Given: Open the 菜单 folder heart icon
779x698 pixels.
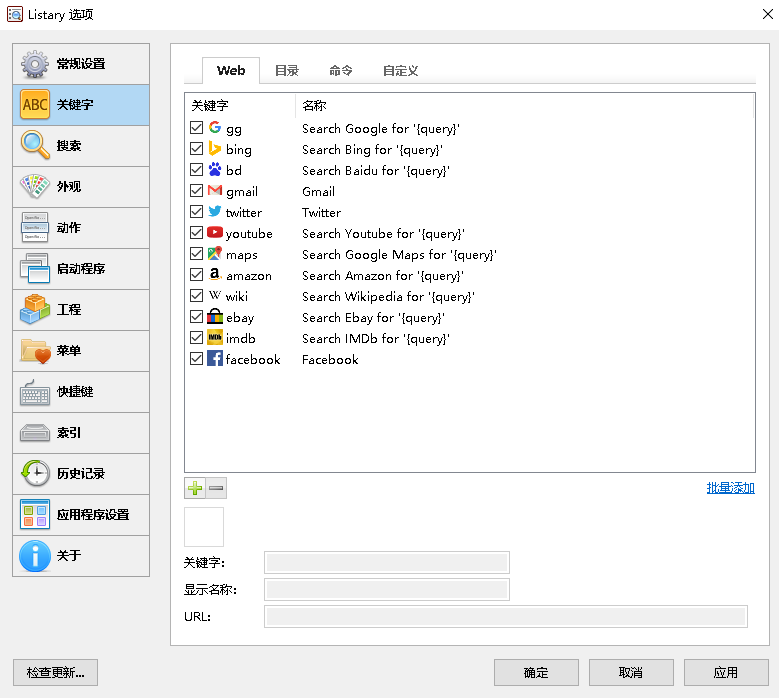Looking at the screenshot, I should 35,350.
